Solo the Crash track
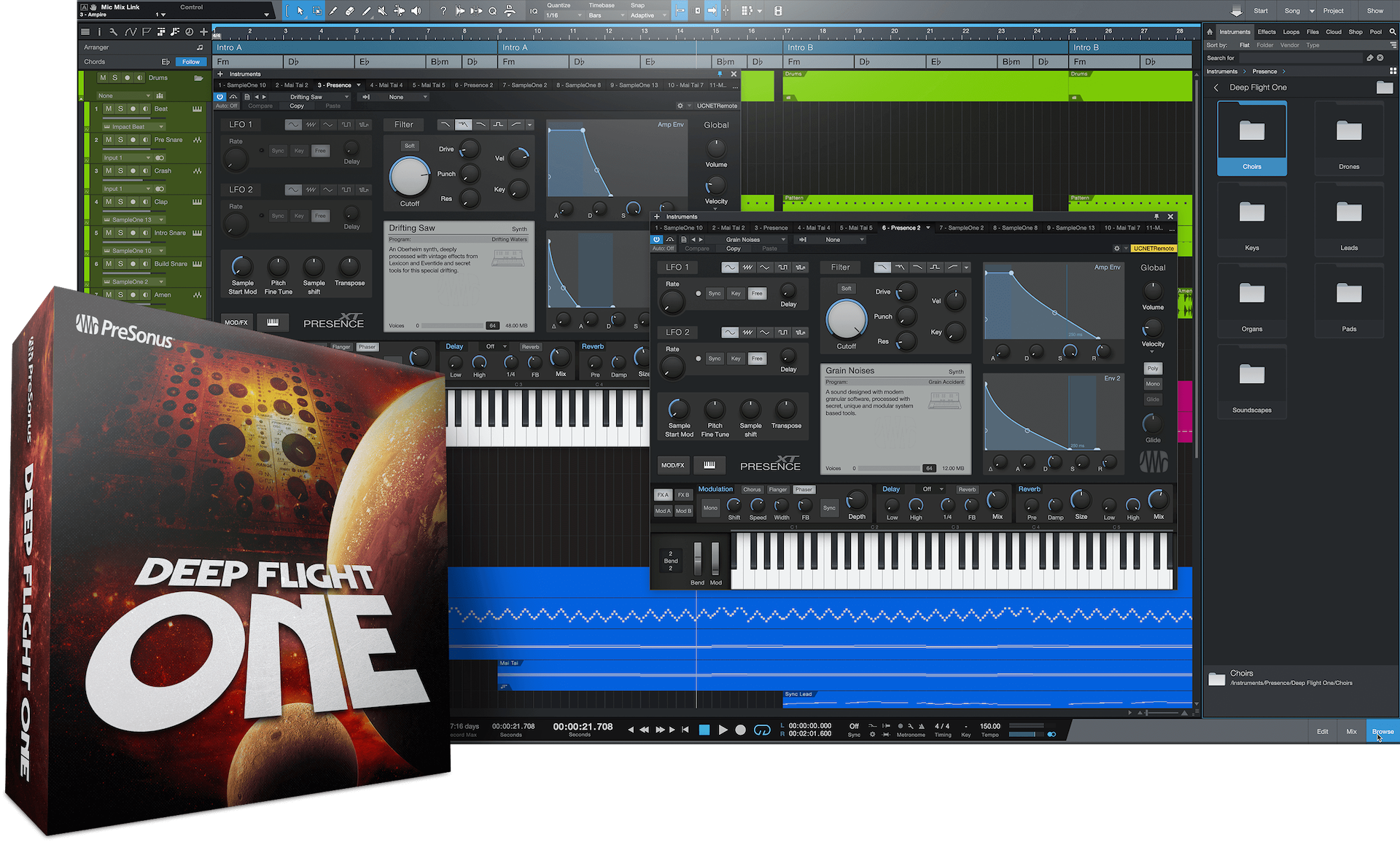 [x=120, y=171]
